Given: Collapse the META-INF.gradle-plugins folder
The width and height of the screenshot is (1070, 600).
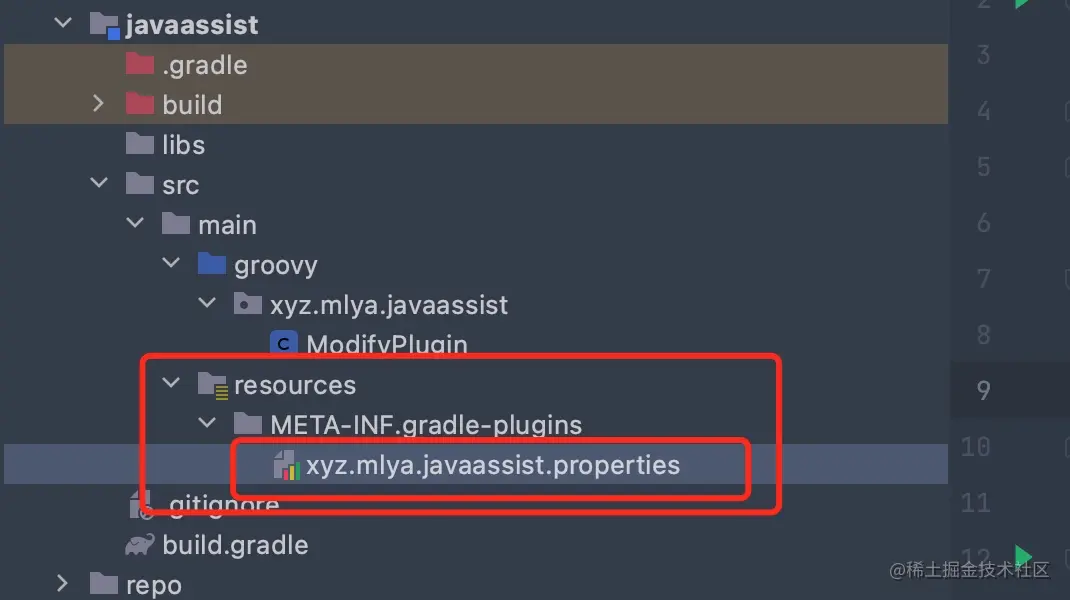Looking at the screenshot, I should 207,423.
